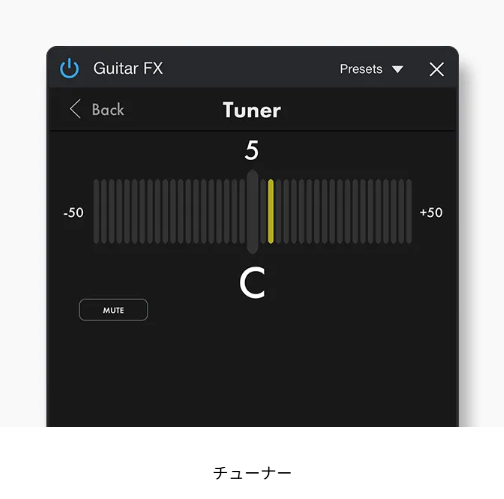
Task: Open the Presets dropdown arrow
Action: click(x=397, y=69)
